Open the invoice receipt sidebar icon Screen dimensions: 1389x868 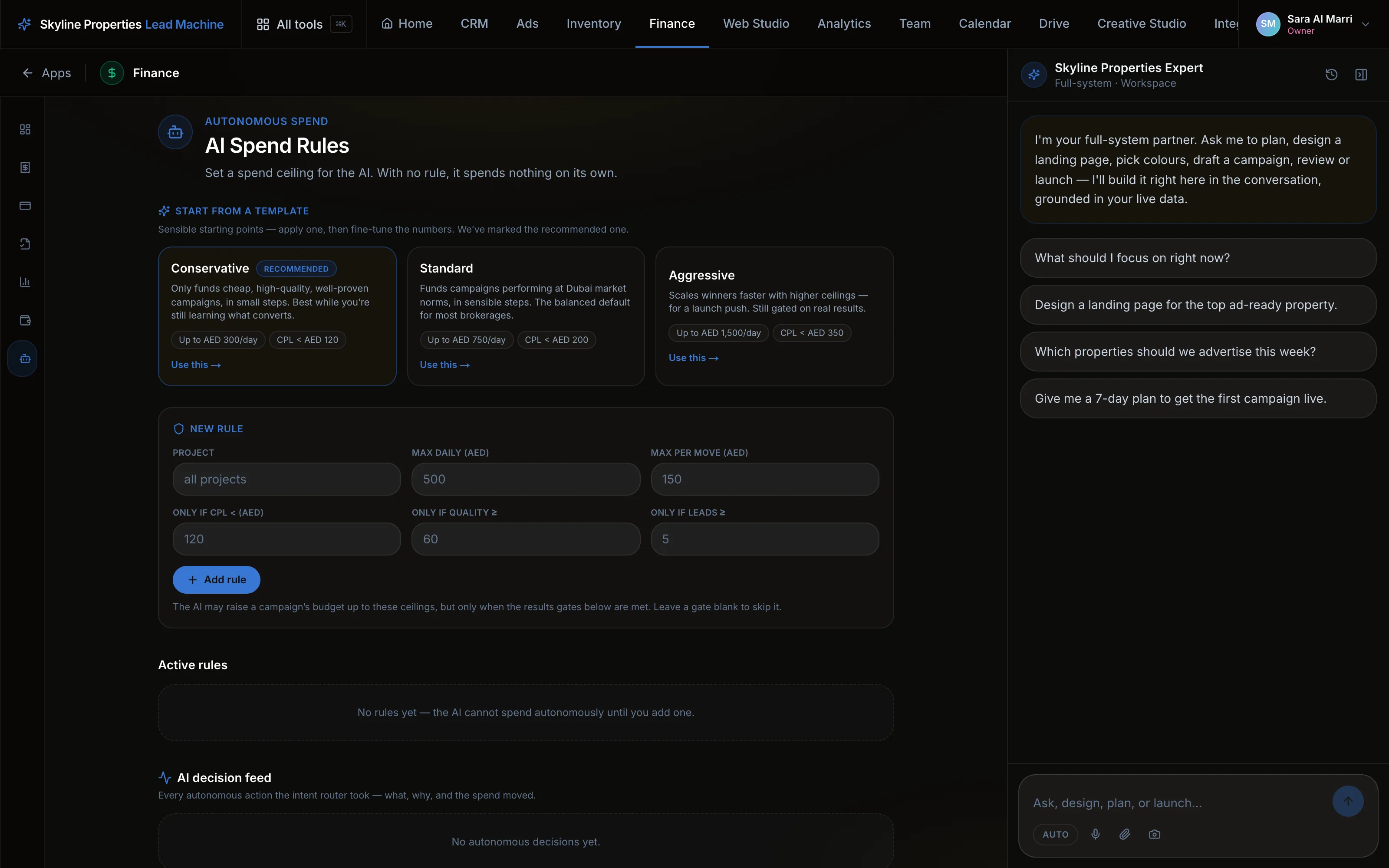click(25, 167)
